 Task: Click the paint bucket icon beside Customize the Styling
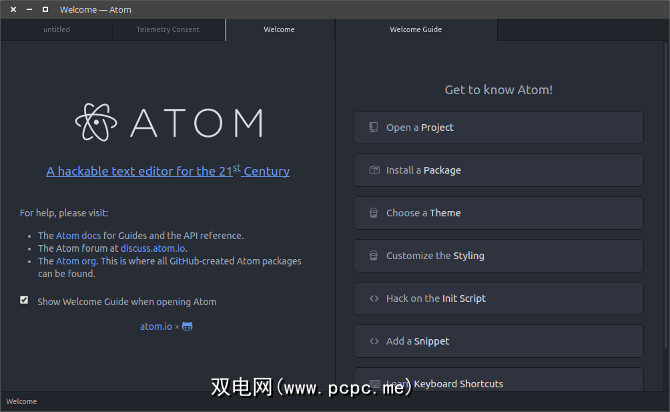point(373,256)
